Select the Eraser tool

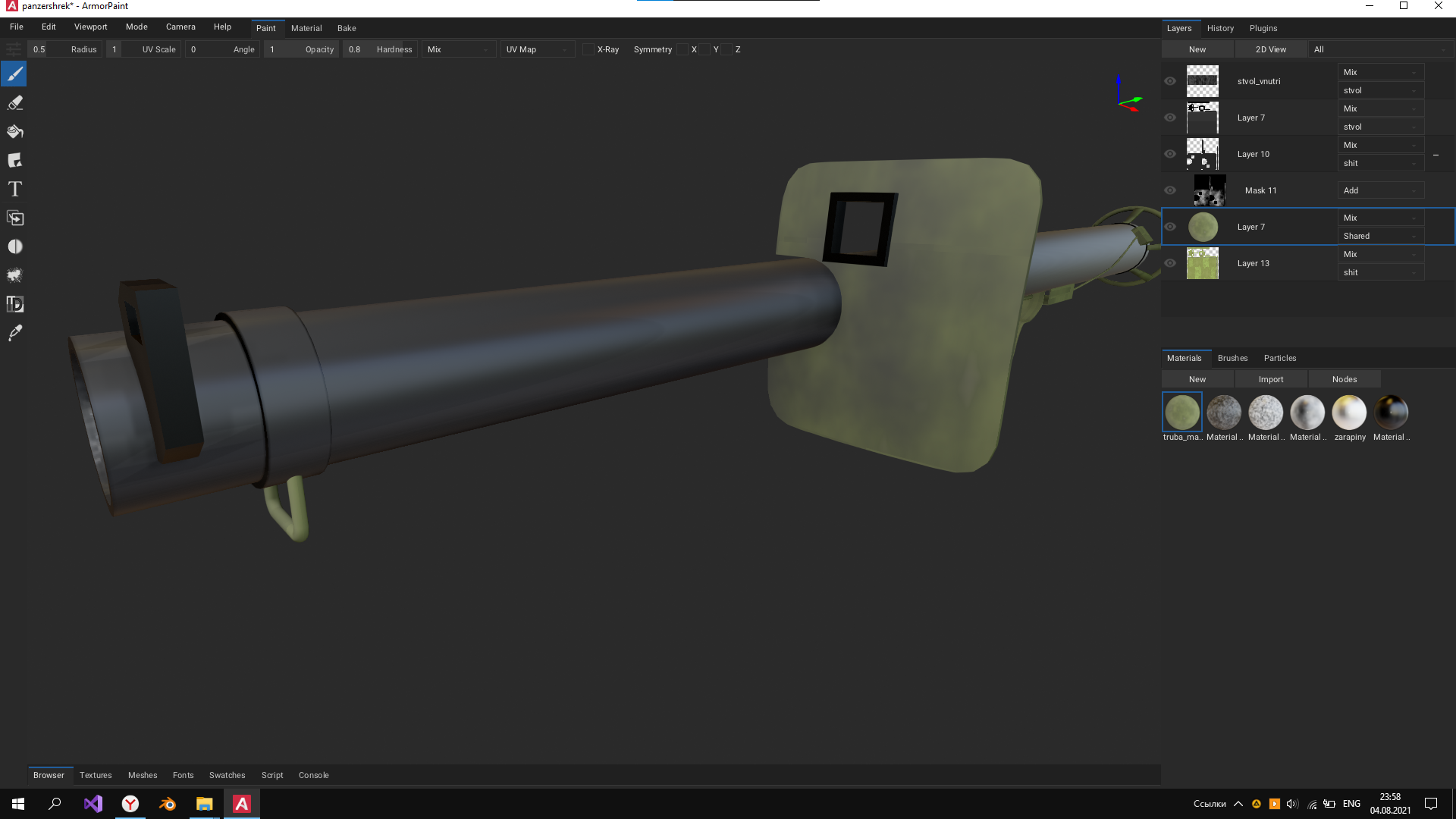coord(14,102)
